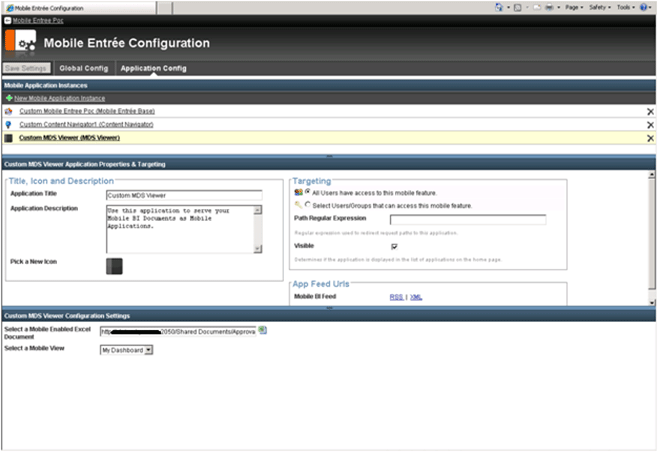Screen dimensions: 658x452
Task: Click the Application Description text area
Action: pyautogui.click(x=180, y=229)
